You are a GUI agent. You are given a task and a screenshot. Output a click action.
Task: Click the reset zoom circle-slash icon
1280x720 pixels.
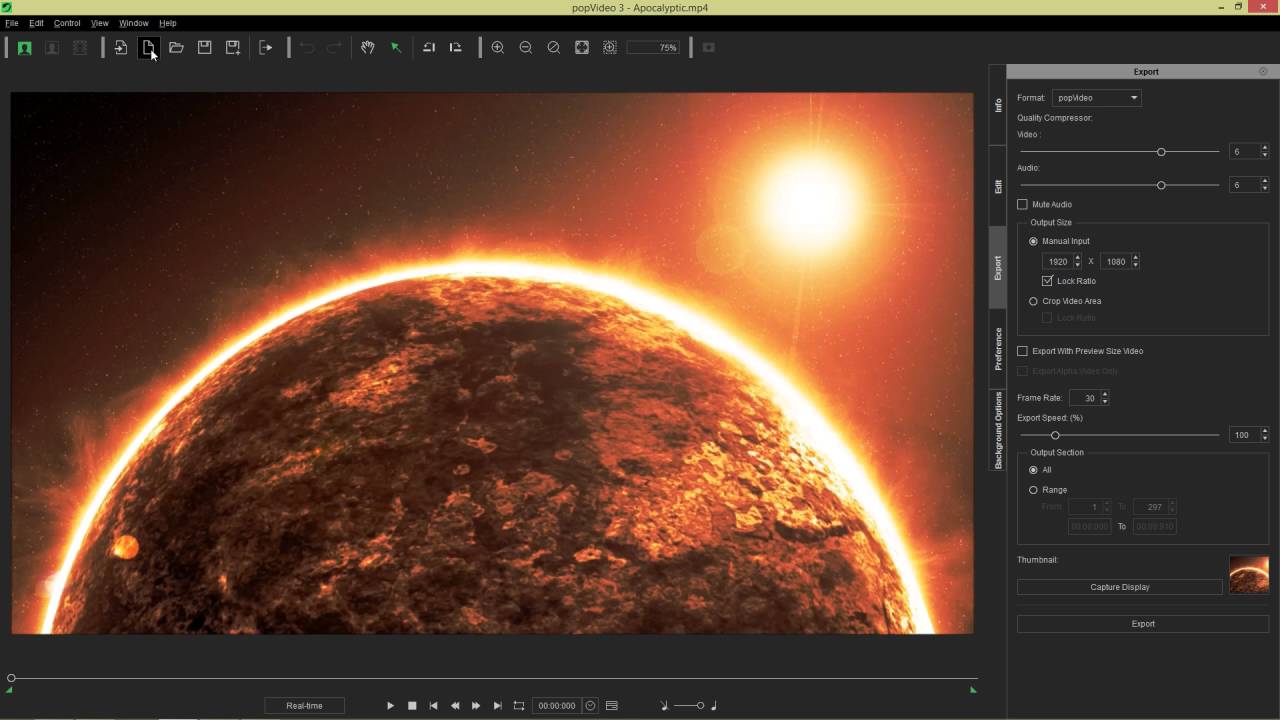click(553, 47)
